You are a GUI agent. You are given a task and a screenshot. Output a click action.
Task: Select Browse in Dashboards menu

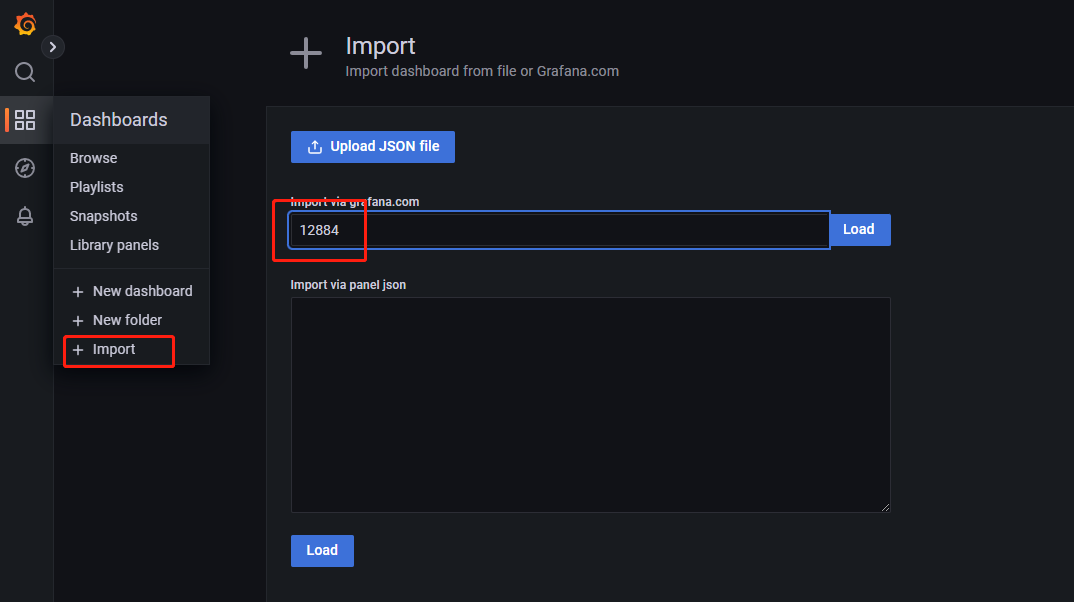(x=93, y=158)
